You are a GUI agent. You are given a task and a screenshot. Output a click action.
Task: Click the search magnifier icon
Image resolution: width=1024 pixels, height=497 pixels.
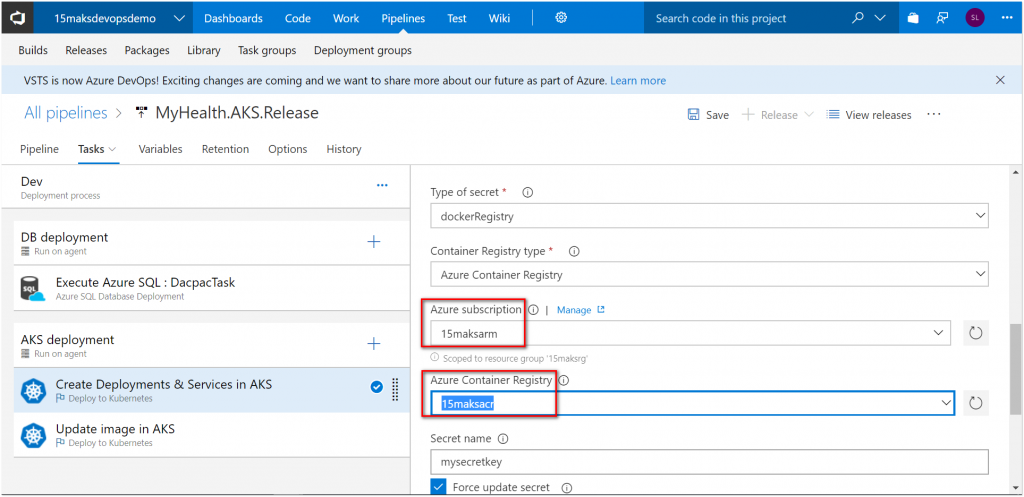pos(858,18)
